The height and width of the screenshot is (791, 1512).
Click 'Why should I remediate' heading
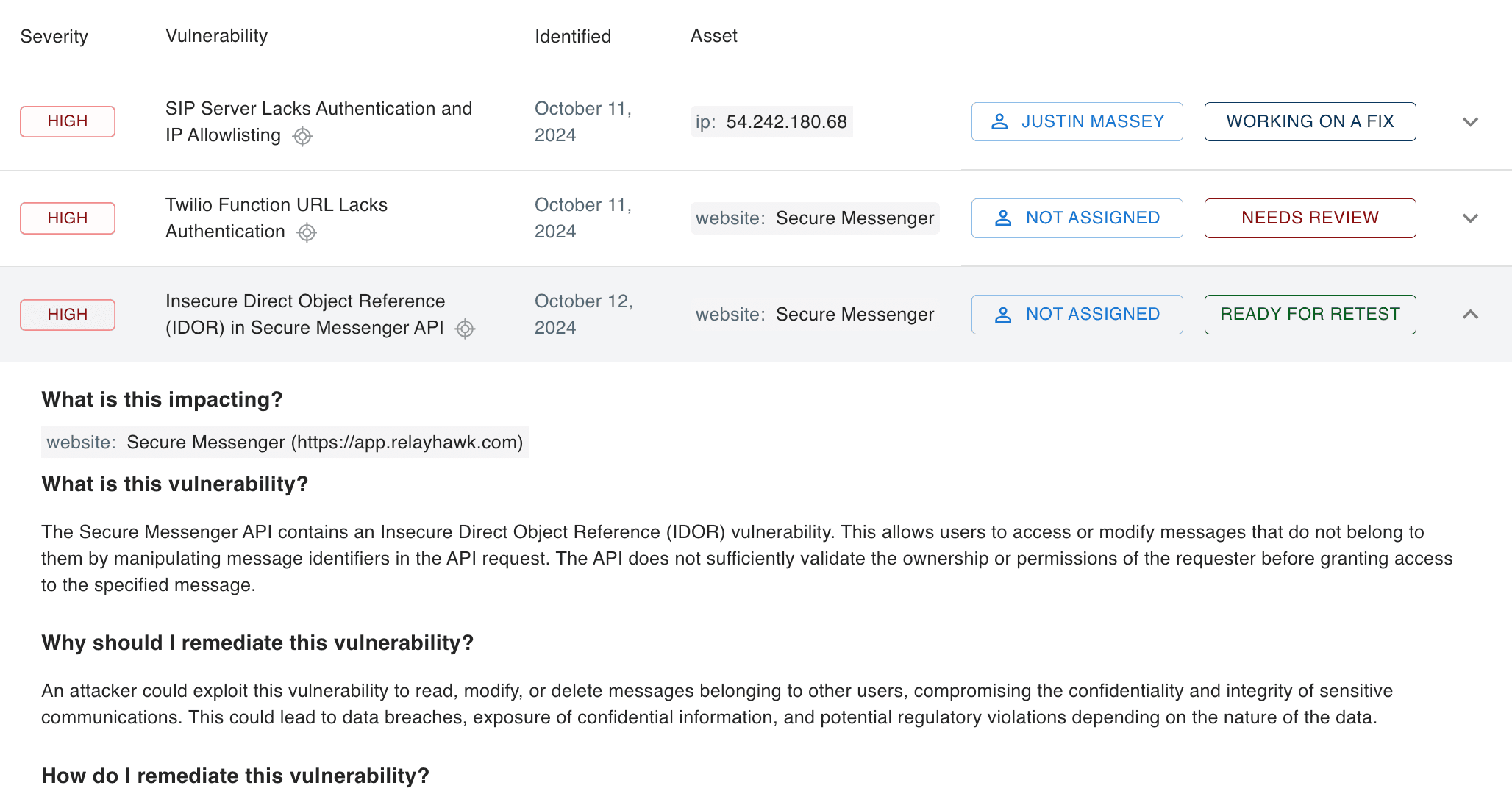(x=257, y=643)
